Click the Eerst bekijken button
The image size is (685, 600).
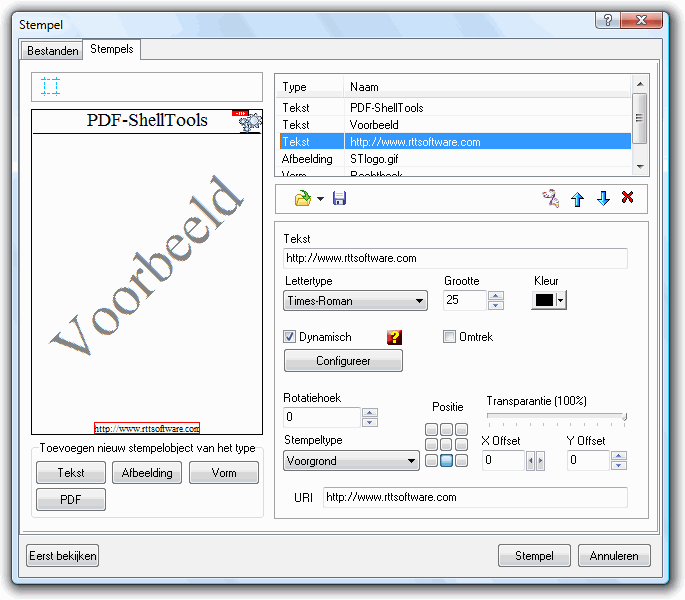click(62, 556)
